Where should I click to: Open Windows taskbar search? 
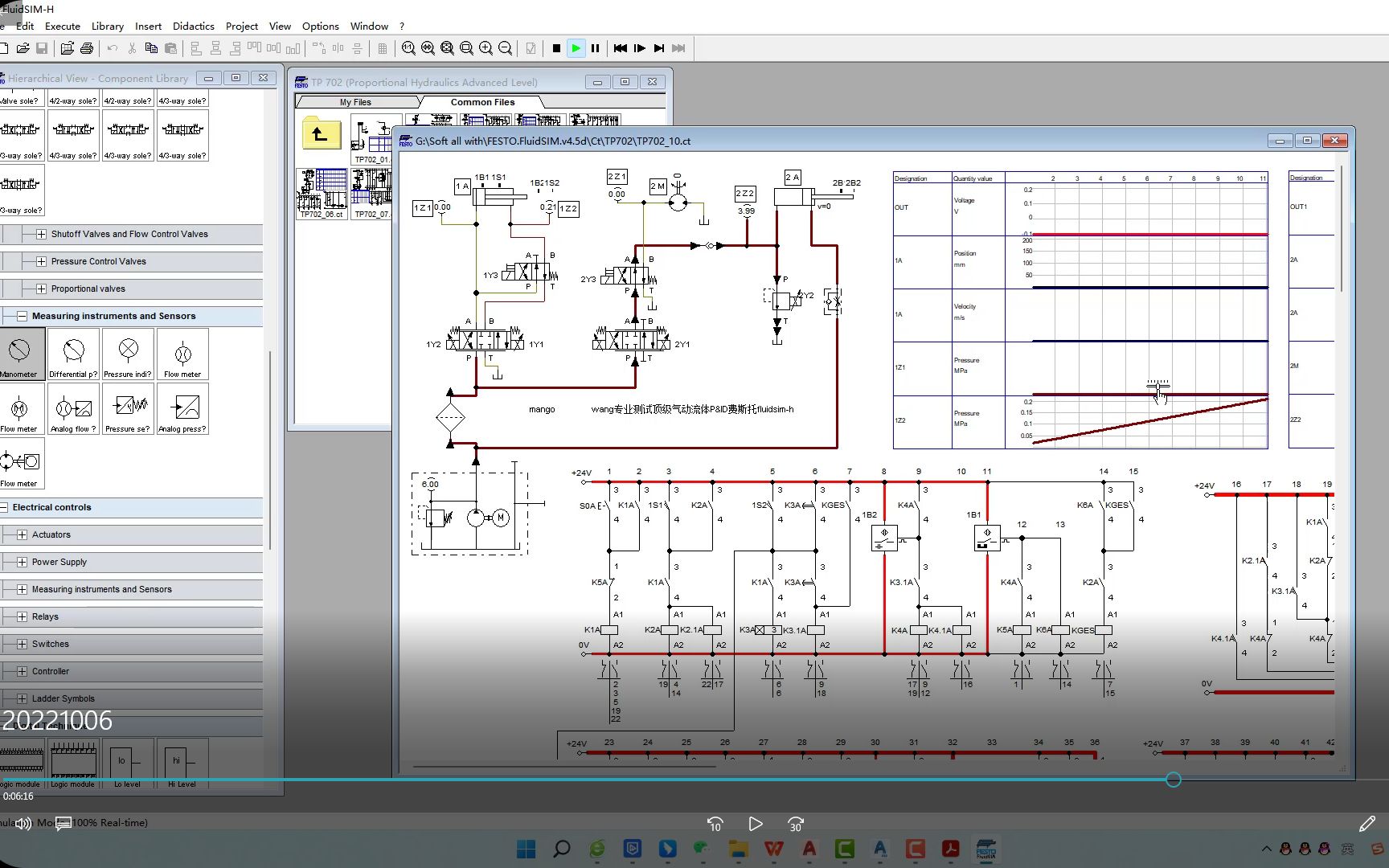(562, 849)
